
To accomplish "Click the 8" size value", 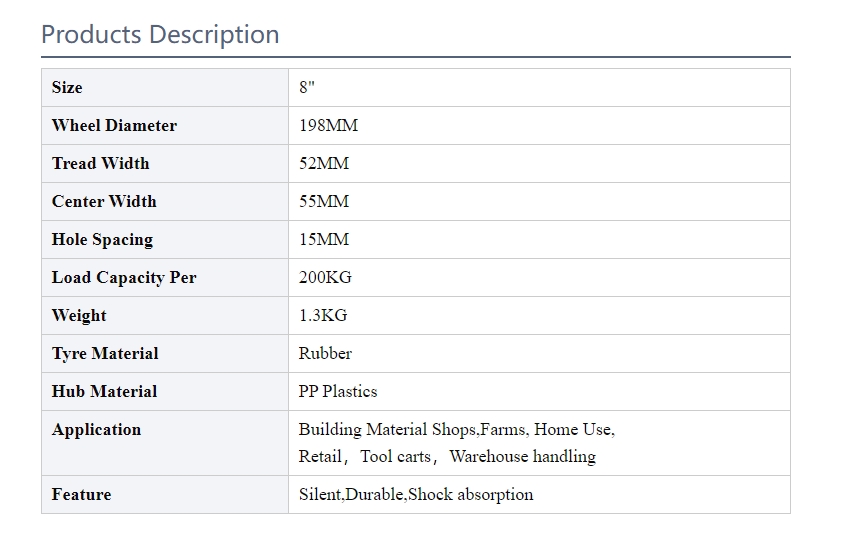I will point(307,87).
